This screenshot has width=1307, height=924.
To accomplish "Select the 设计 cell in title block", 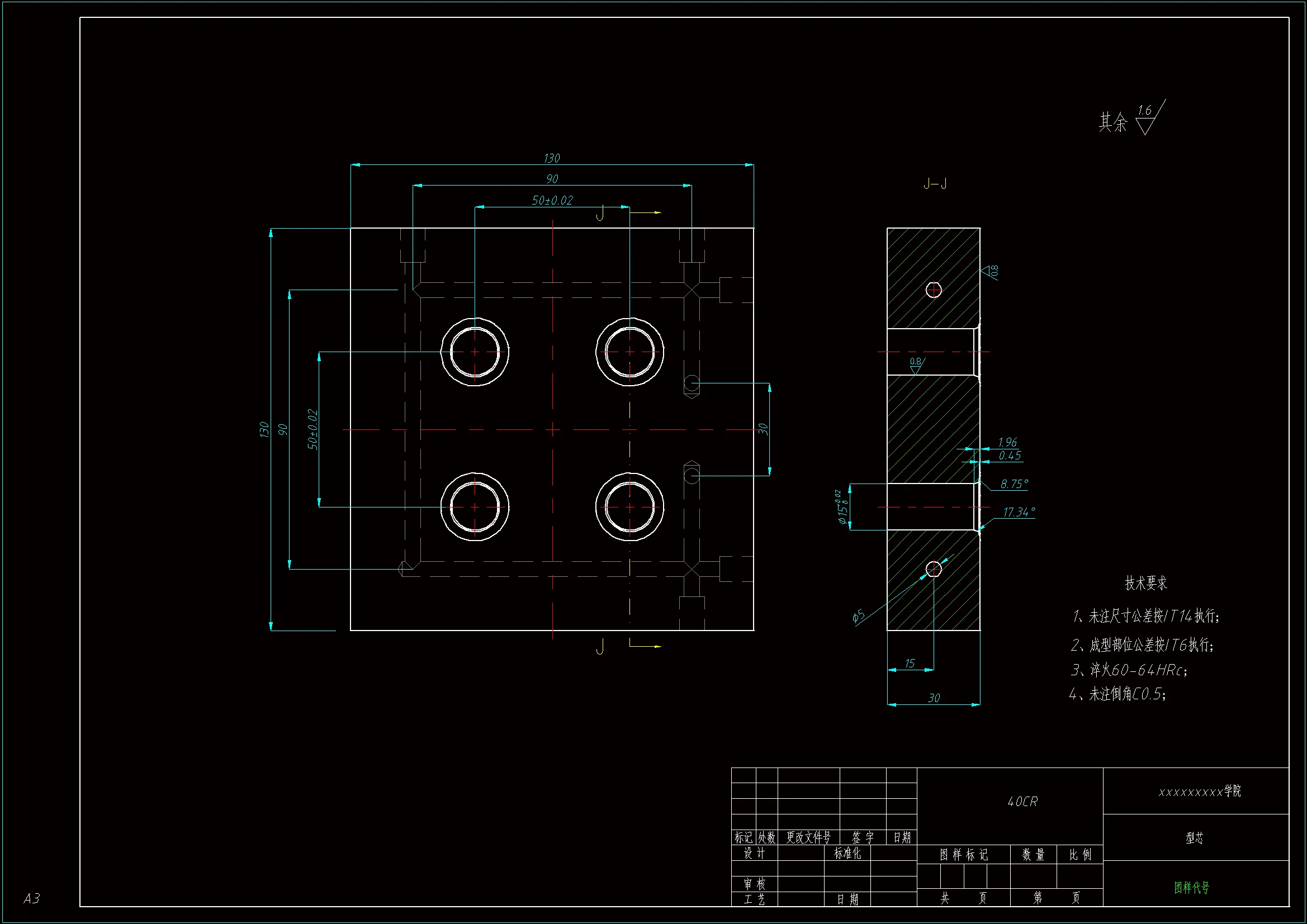I will click(x=754, y=854).
